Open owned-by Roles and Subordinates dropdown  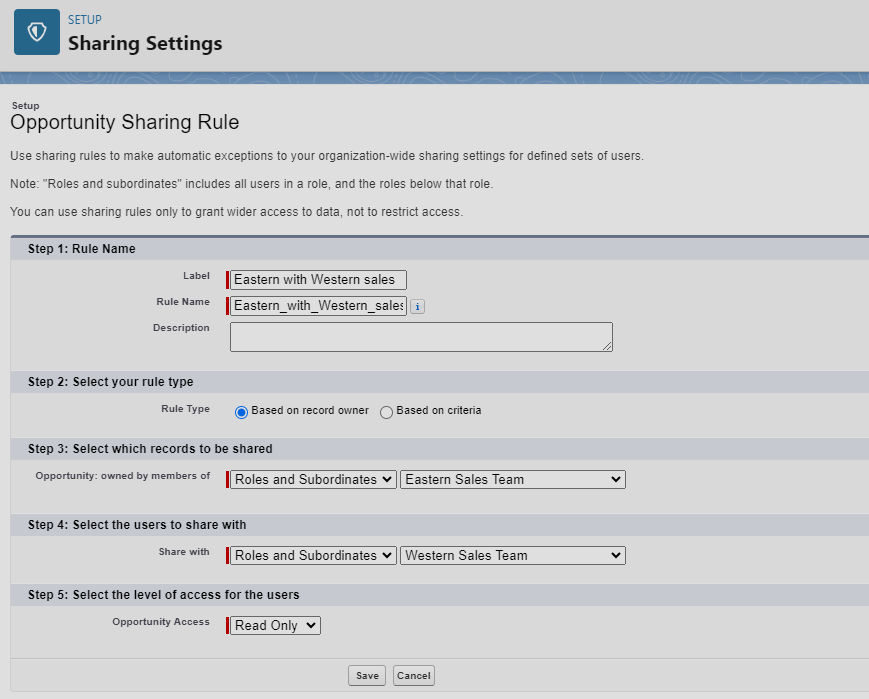[313, 479]
